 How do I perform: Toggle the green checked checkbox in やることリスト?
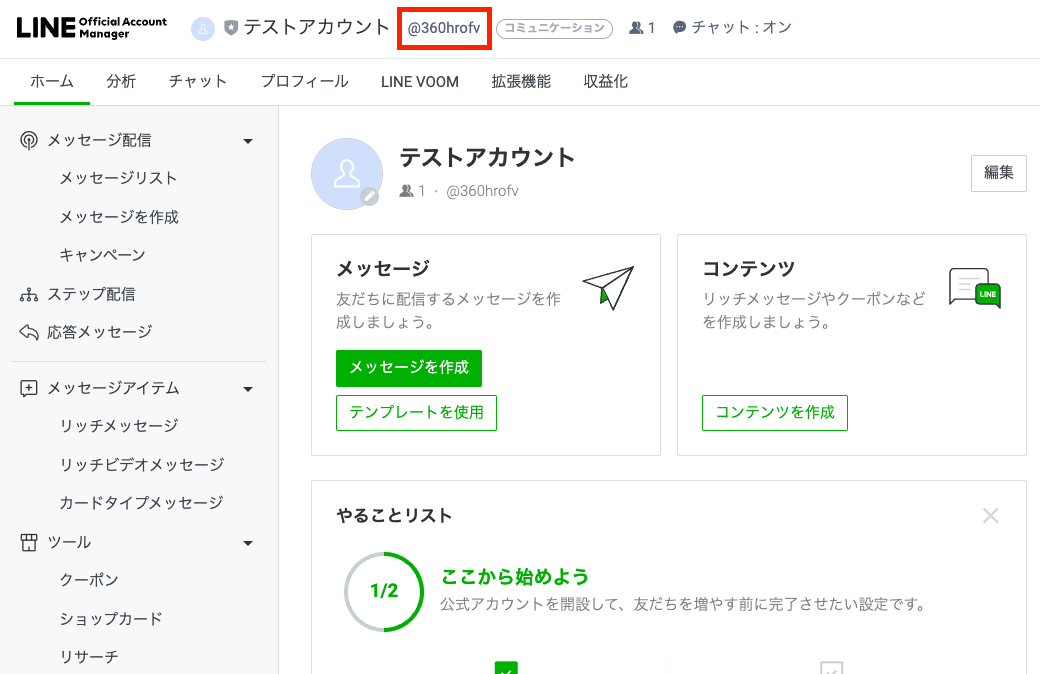(506, 667)
